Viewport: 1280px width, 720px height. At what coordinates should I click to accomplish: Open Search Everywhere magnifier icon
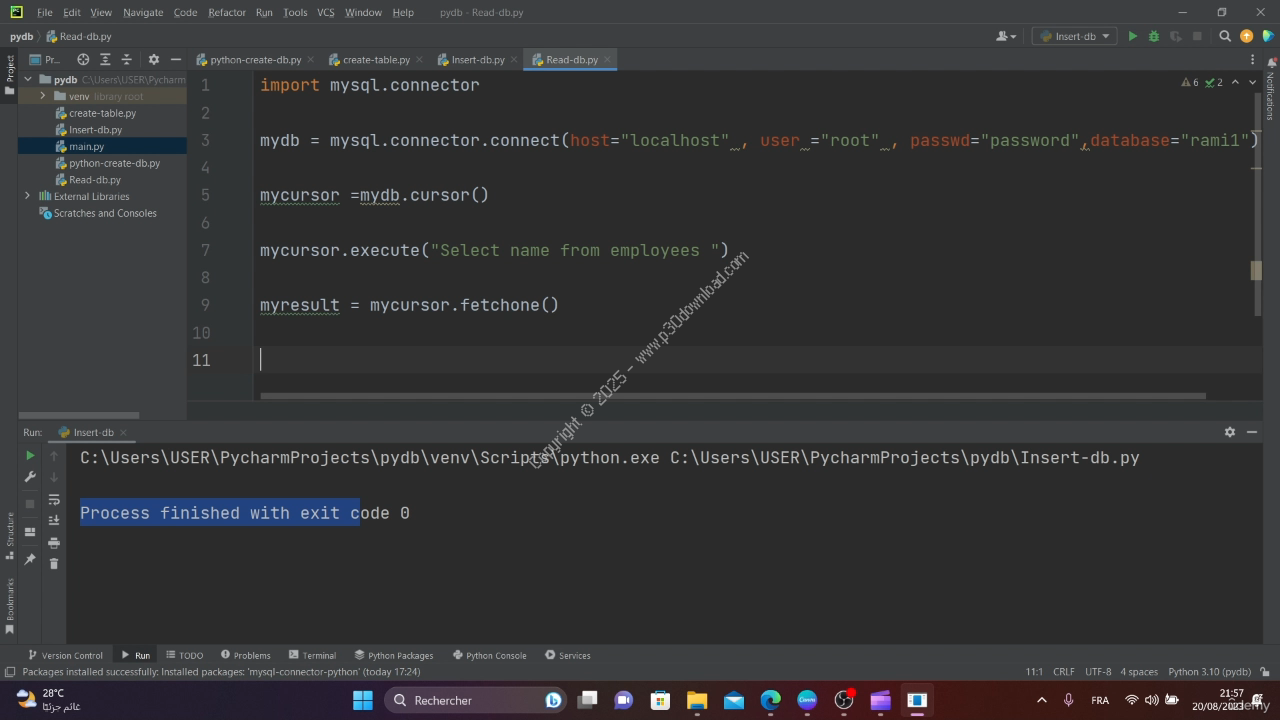pos(1225,36)
